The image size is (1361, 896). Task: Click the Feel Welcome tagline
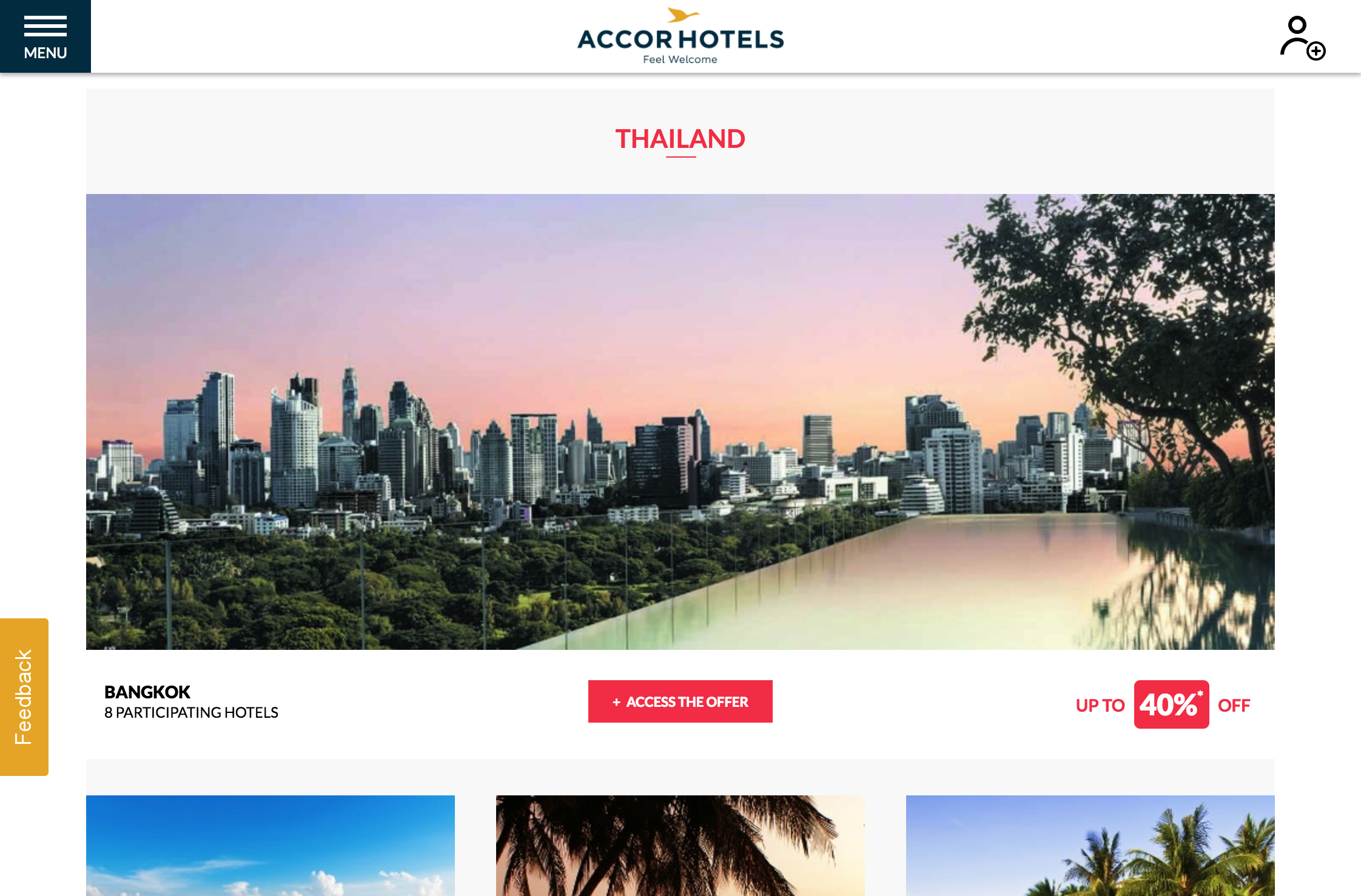pos(680,59)
